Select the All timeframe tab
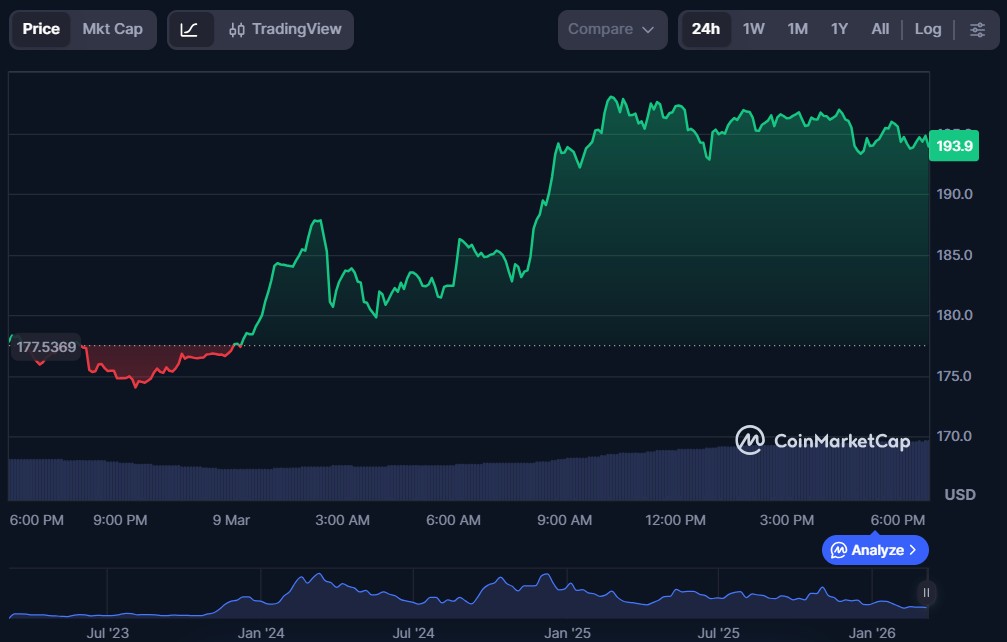Screen dimensions: 1007x642 [879, 29]
